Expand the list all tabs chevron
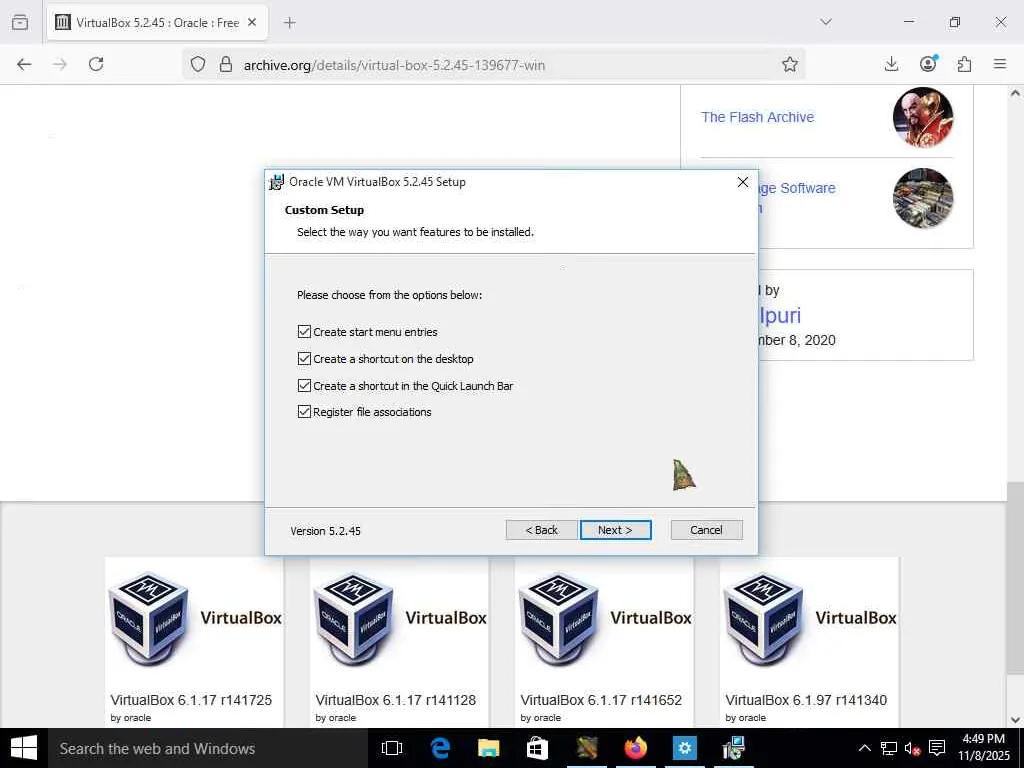This screenshot has height=768, width=1024. [826, 22]
